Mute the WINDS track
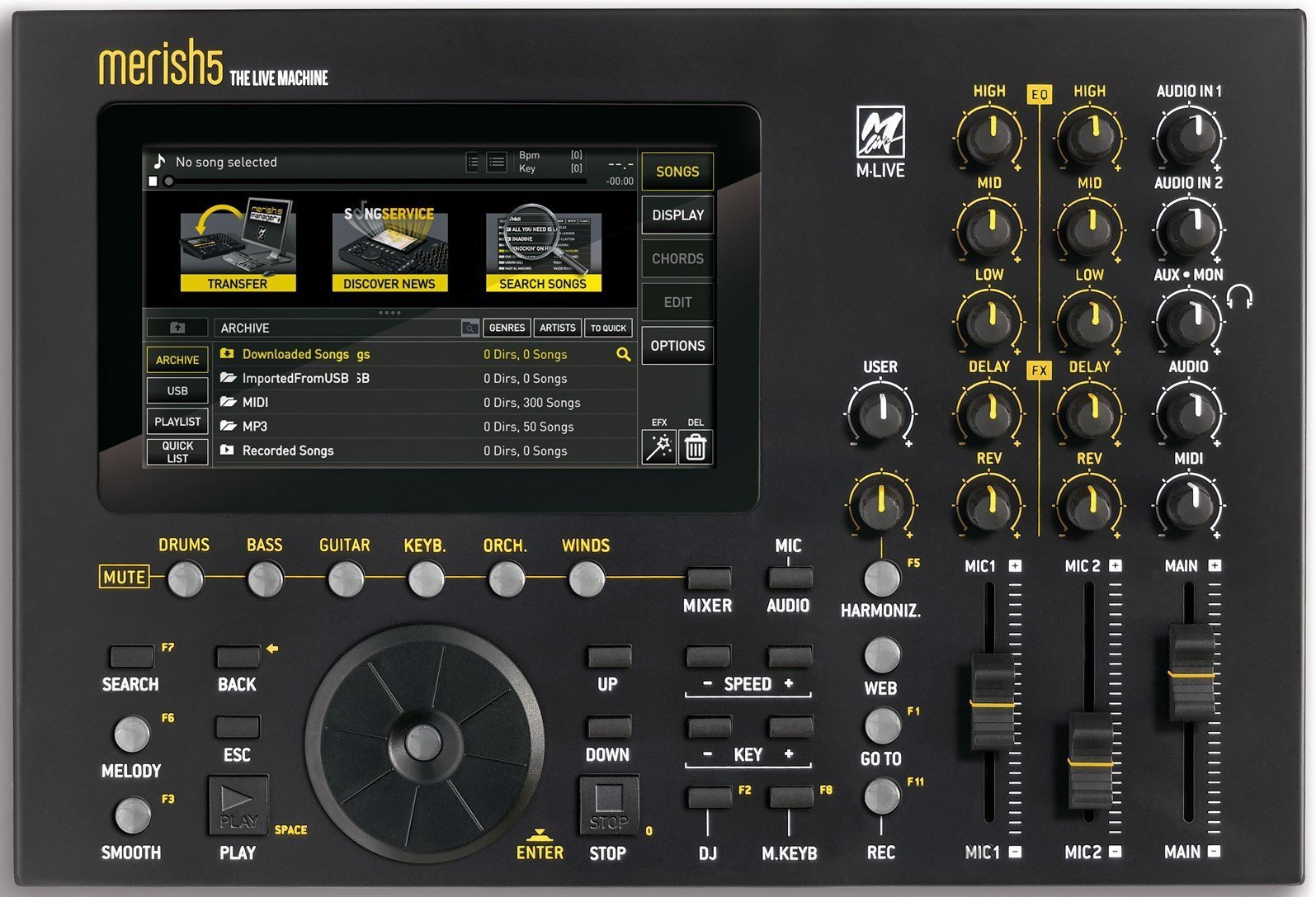 [x=587, y=578]
